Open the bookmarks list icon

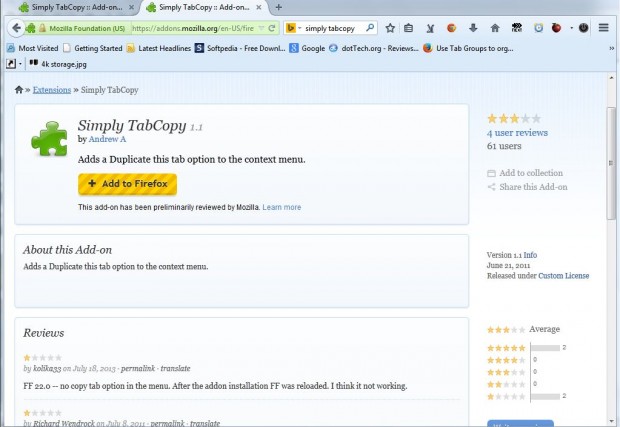click(408, 28)
